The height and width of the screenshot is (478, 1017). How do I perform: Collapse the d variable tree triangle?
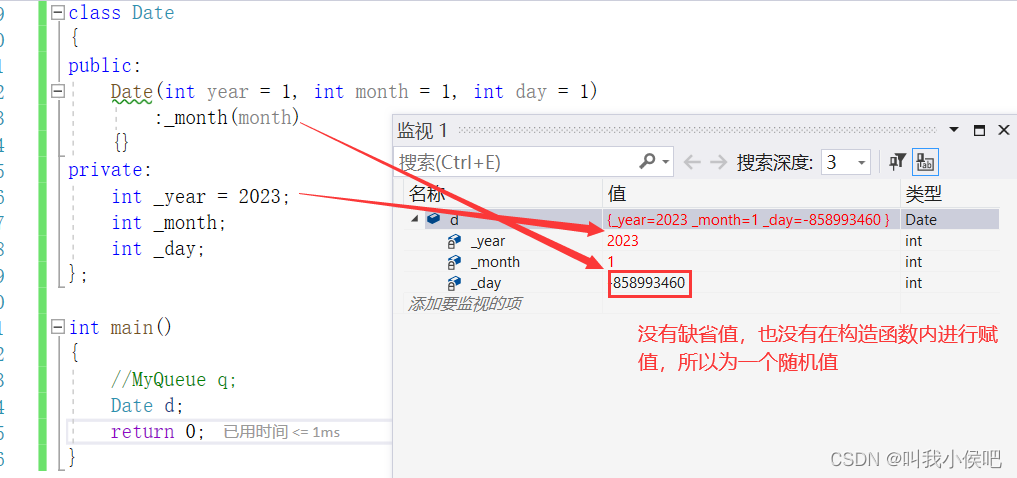(x=414, y=219)
